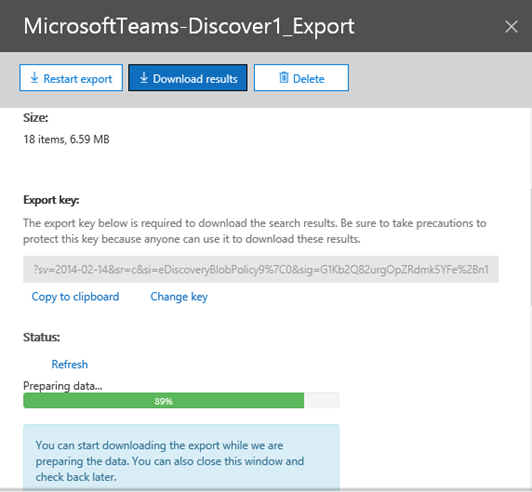The height and width of the screenshot is (492, 532).
Task: Click the export key warning description paragraph
Action: point(254,231)
